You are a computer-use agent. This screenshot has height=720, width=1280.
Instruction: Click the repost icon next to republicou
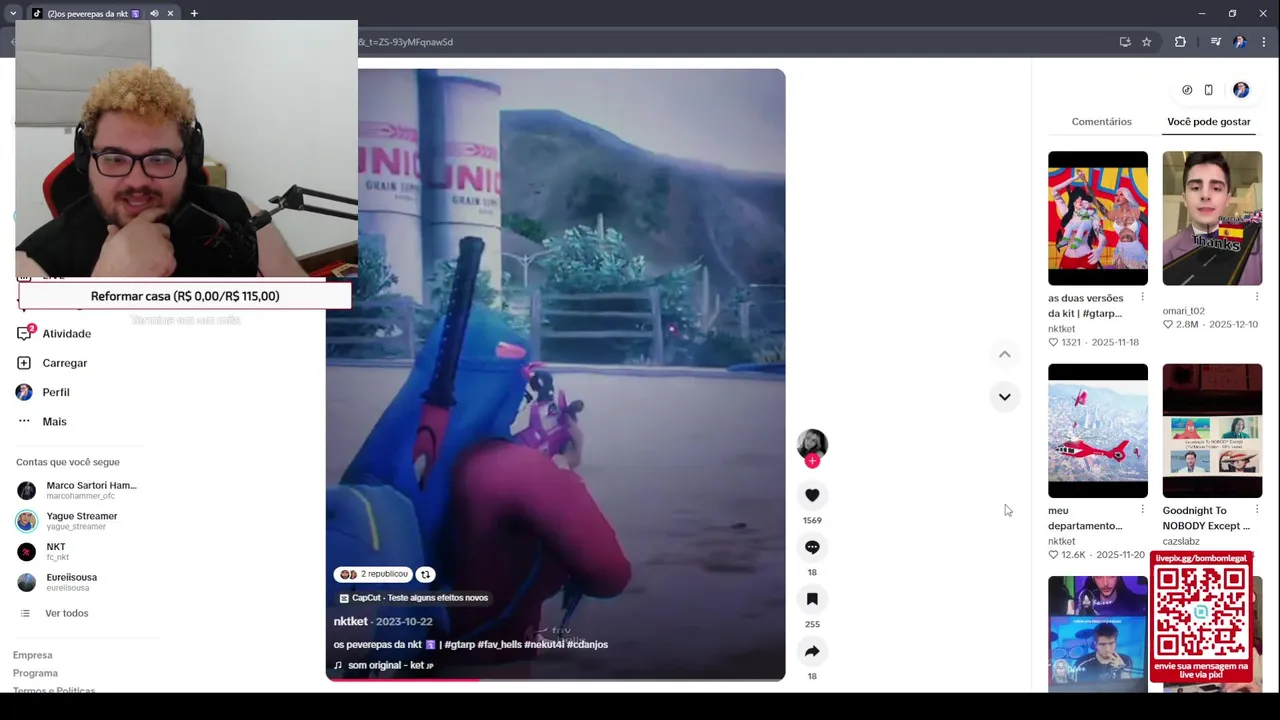coord(425,574)
